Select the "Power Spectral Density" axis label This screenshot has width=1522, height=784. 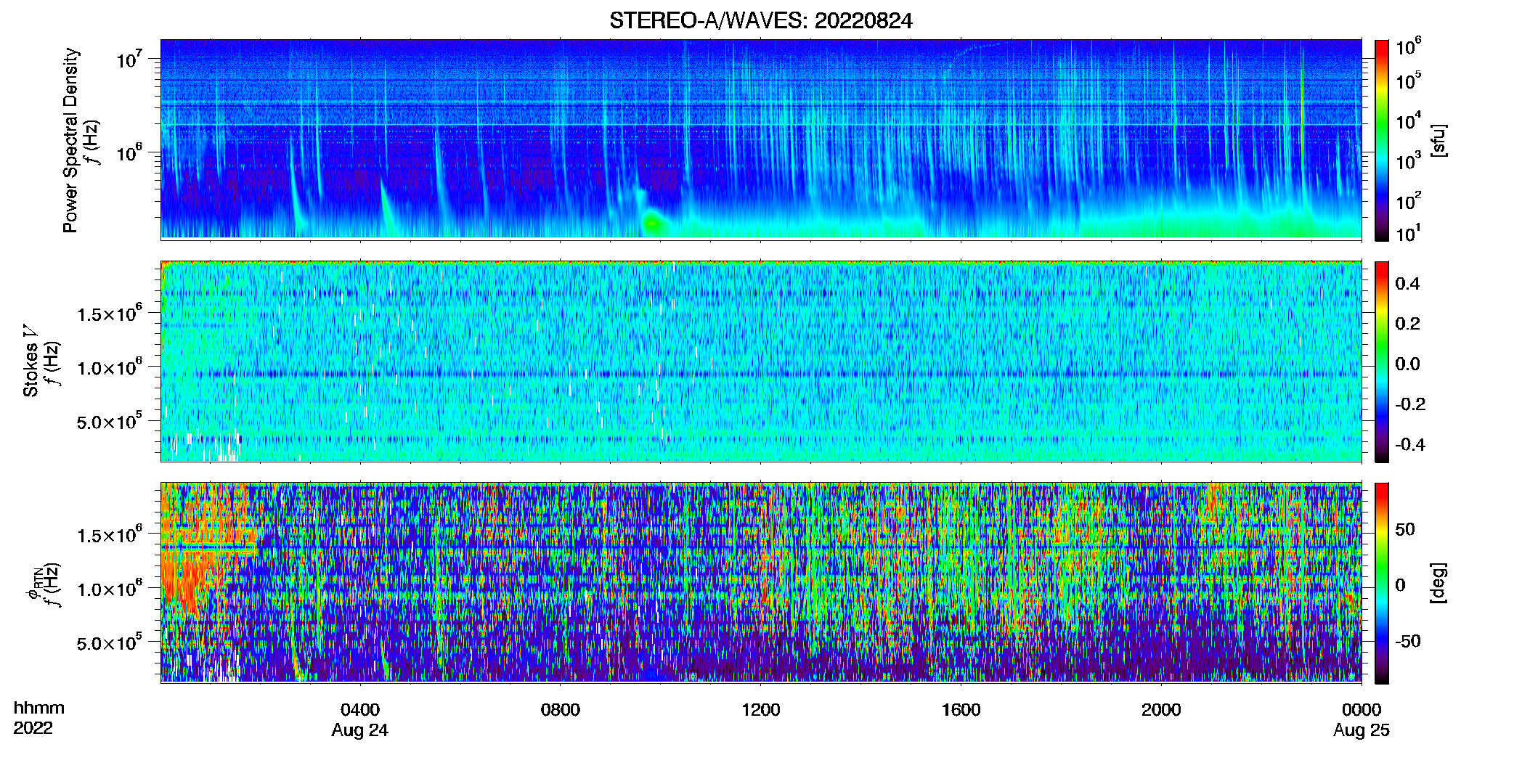click(70, 140)
